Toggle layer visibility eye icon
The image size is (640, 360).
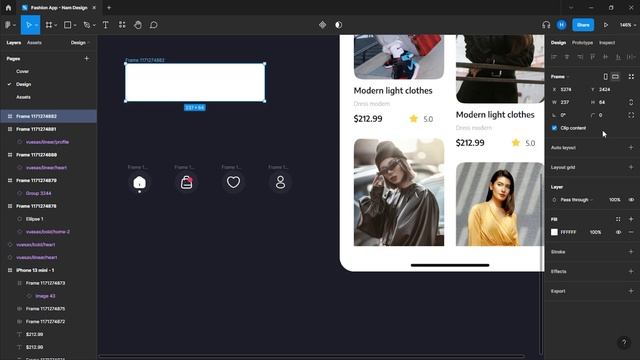(631, 200)
